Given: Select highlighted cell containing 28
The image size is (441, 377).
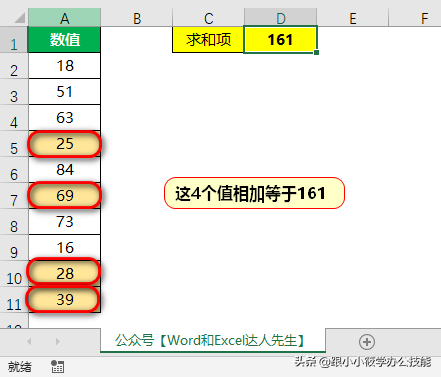Looking at the screenshot, I should coord(64,274).
